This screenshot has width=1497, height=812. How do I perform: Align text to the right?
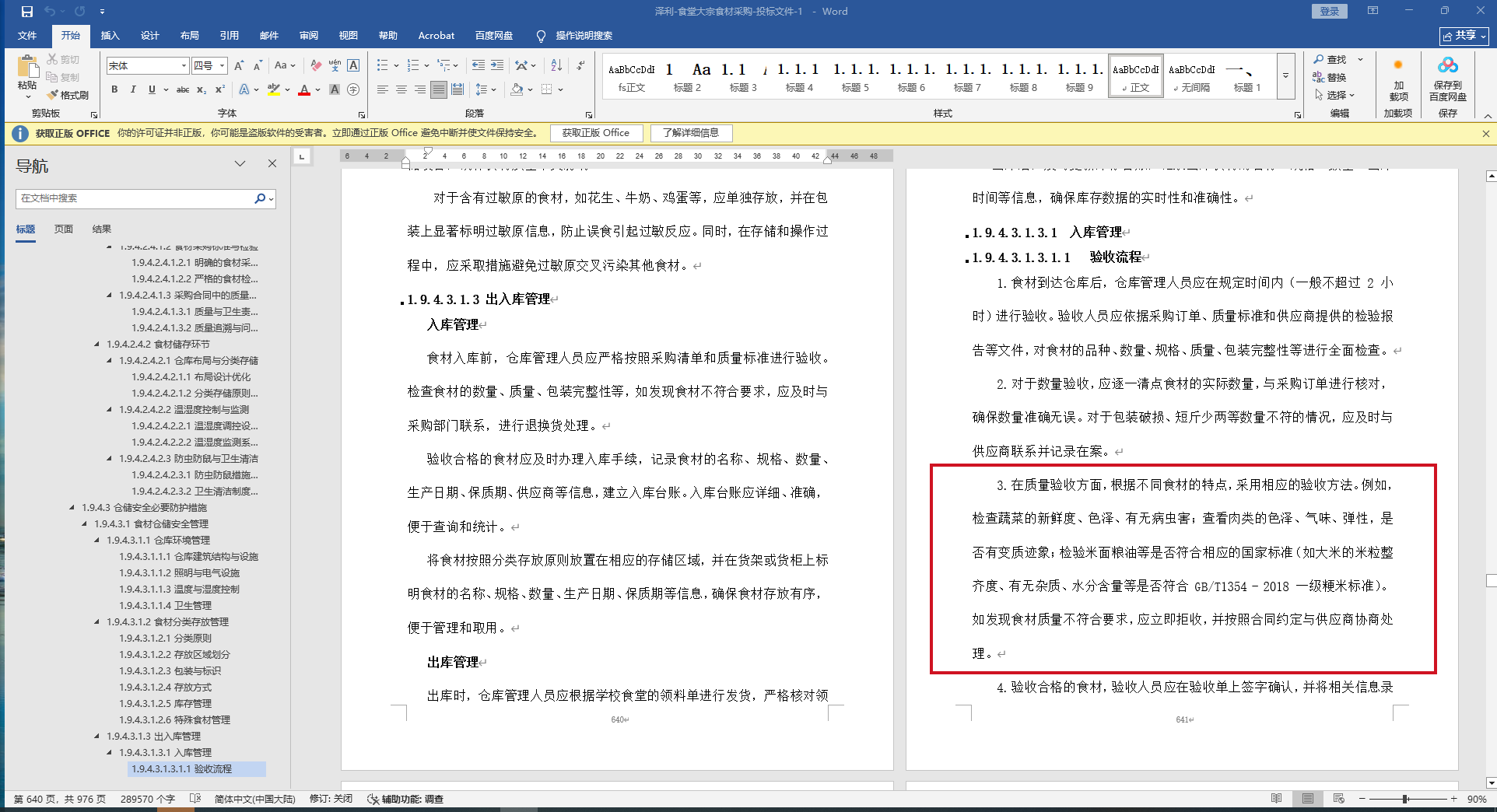pyautogui.click(x=420, y=89)
